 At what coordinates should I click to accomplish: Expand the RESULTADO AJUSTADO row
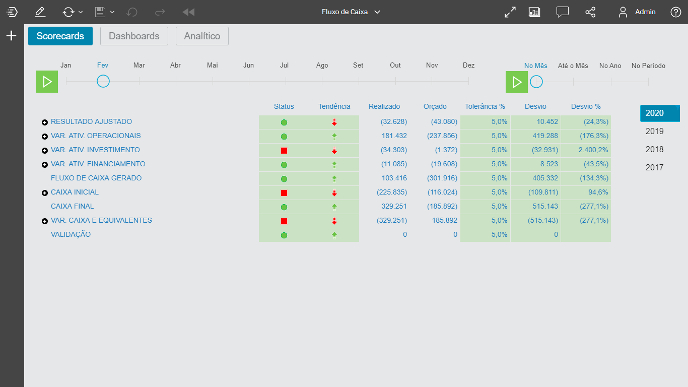click(45, 122)
